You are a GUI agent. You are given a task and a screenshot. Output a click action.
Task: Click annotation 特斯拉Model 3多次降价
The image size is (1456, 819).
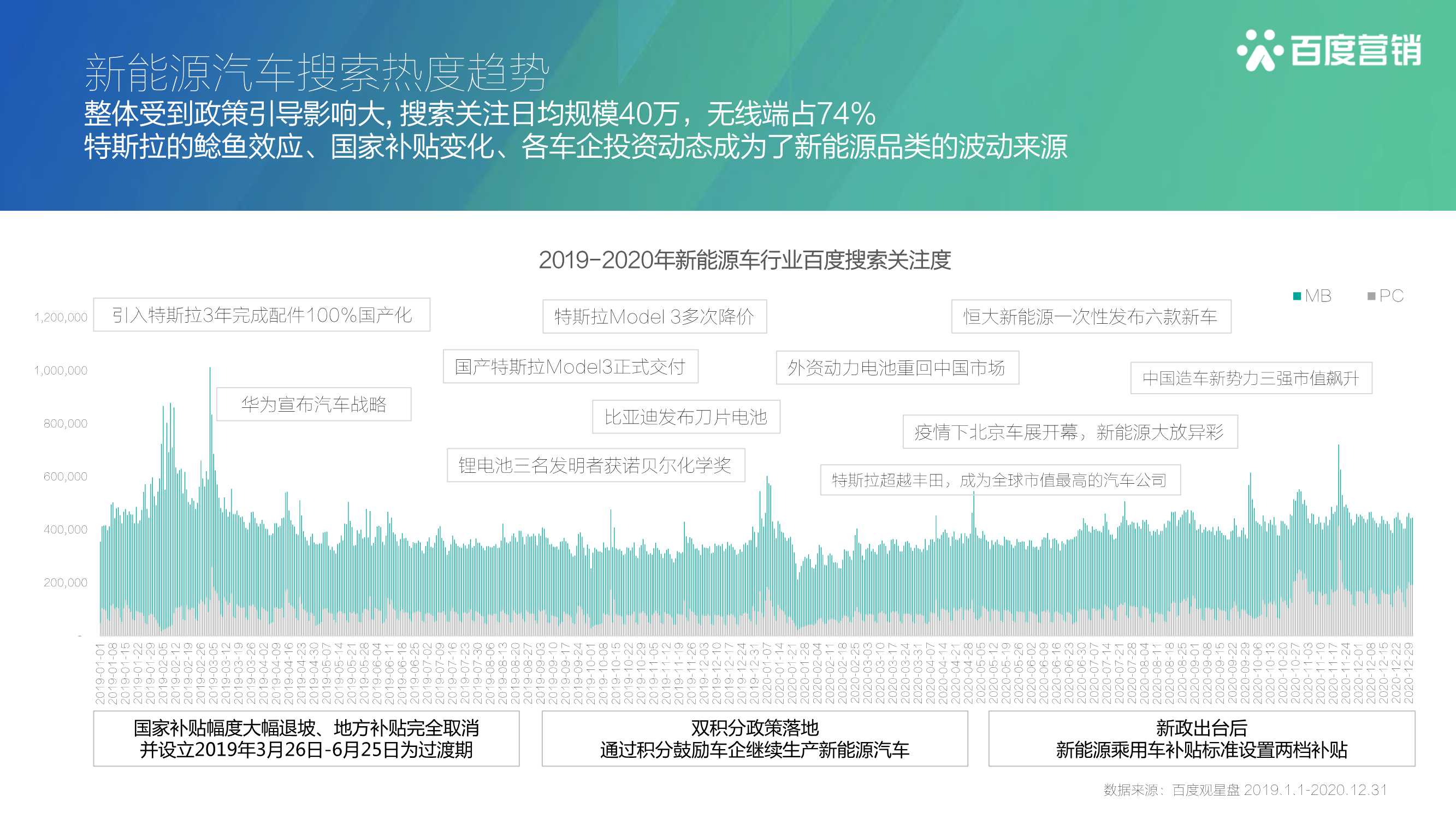pos(654,317)
